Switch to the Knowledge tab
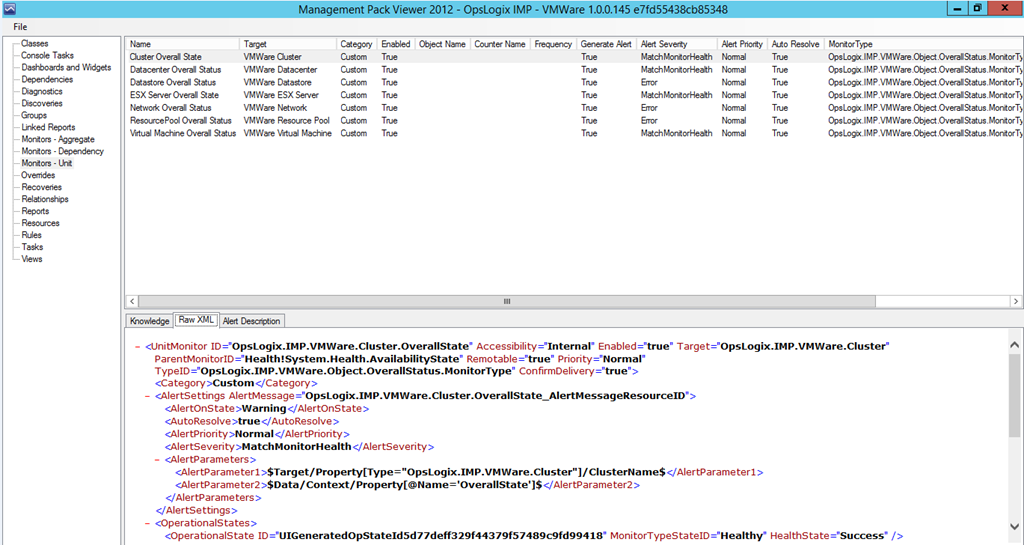Image resolution: width=1024 pixels, height=545 pixels. 149,321
